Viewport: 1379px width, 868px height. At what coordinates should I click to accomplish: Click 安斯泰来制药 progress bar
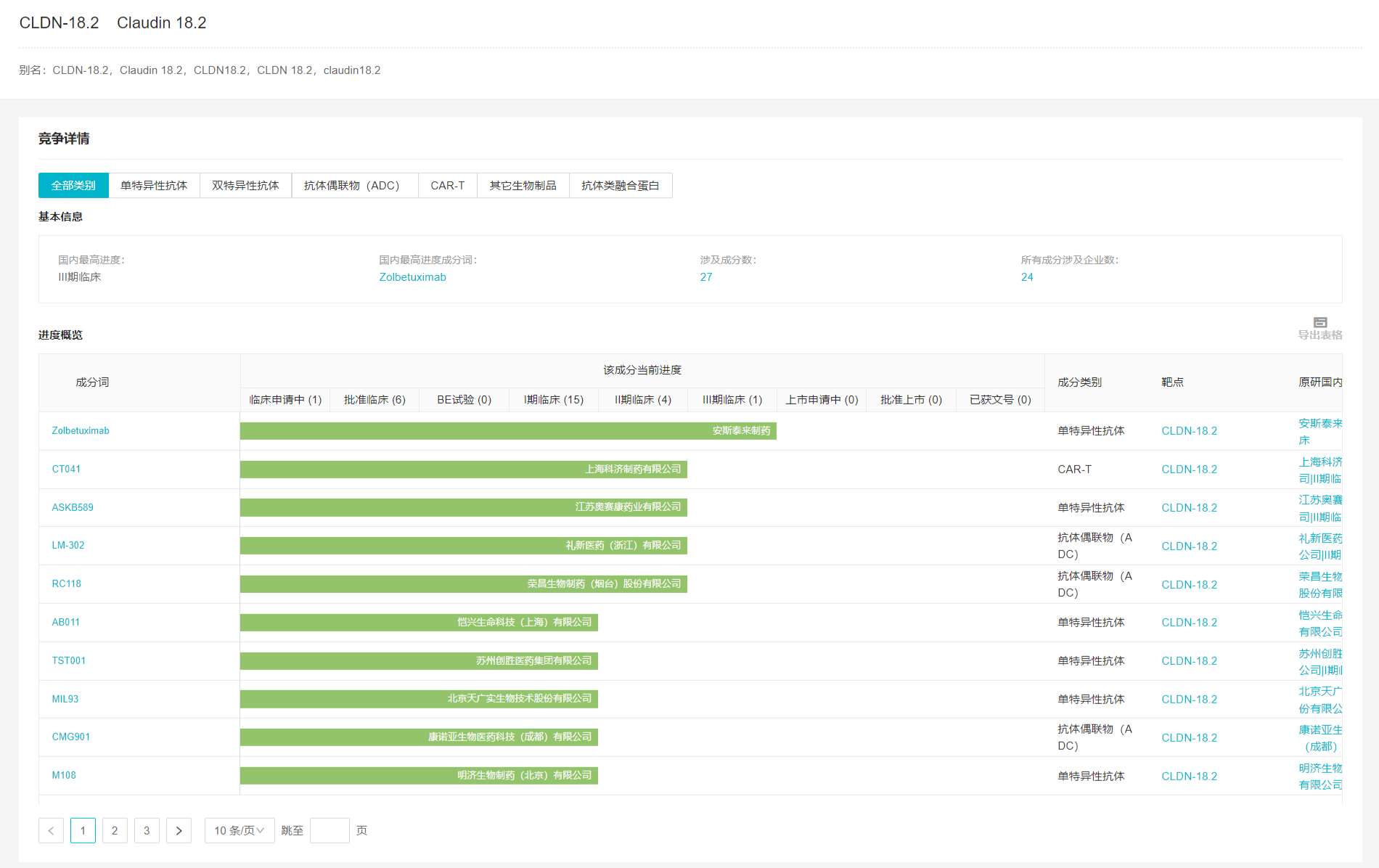click(x=508, y=430)
